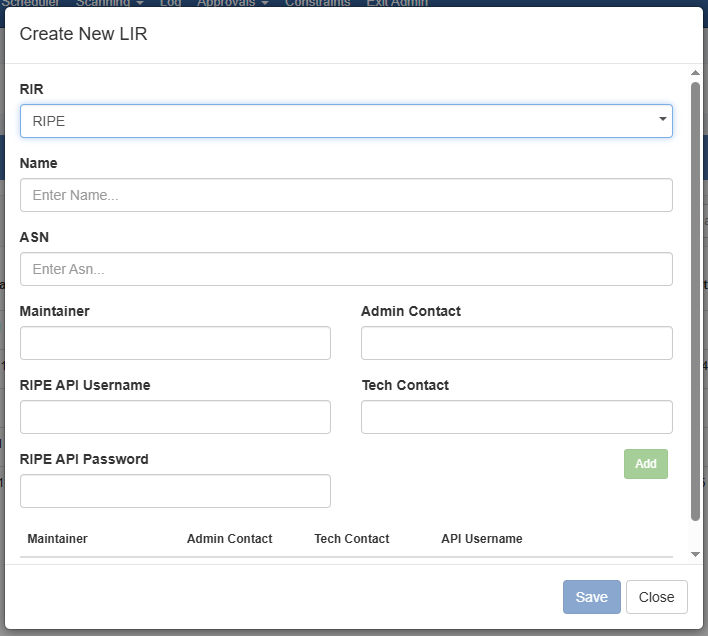Image resolution: width=708 pixels, height=636 pixels.
Task: Click the Admin Contact table column header
Action: tap(229, 539)
